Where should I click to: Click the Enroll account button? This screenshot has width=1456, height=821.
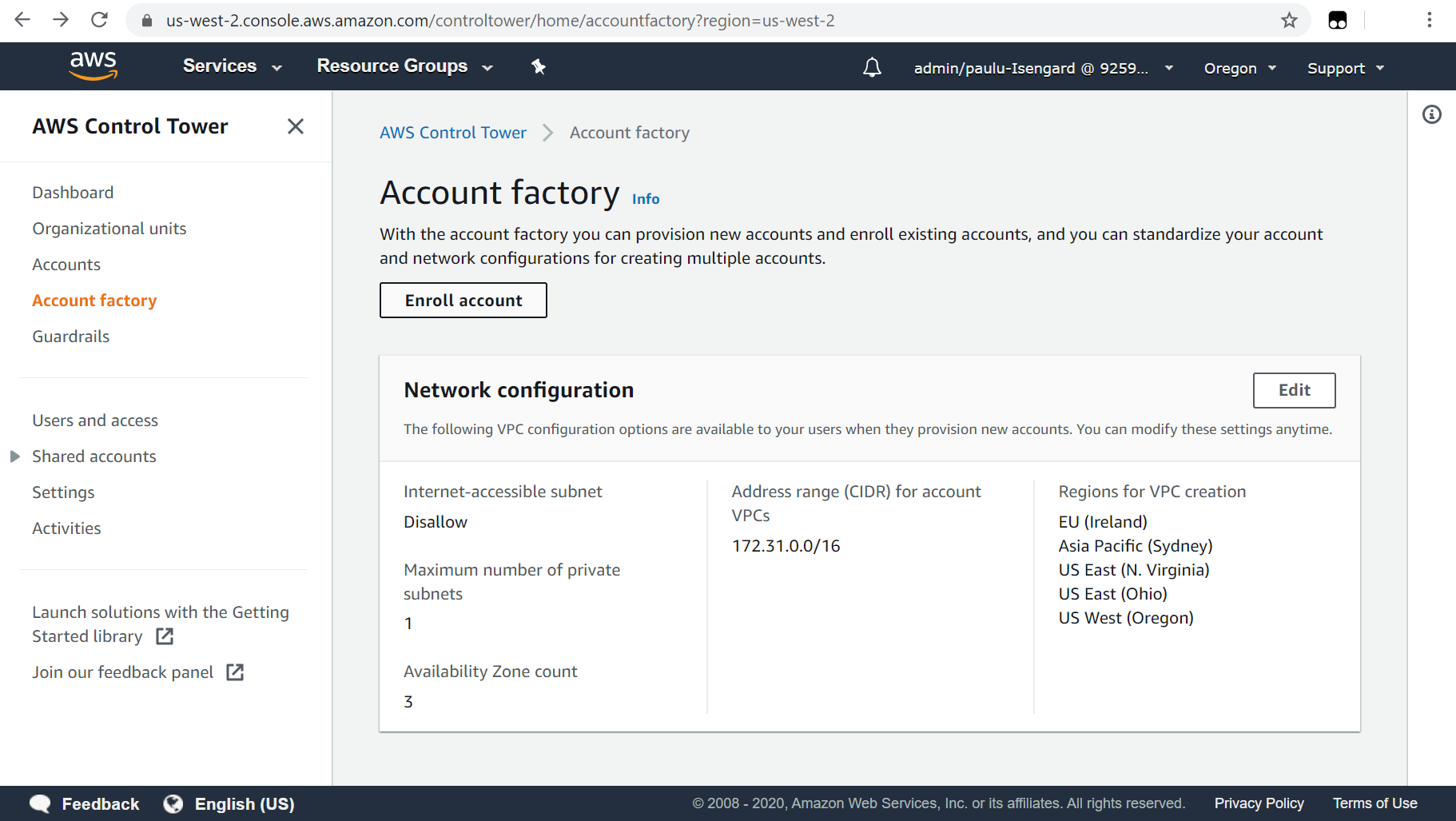463,300
